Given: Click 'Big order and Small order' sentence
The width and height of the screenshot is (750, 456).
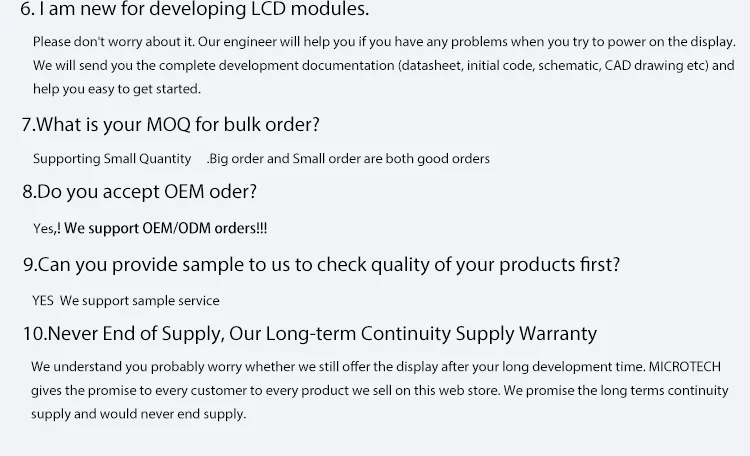Looking at the screenshot, I should pyautogui.click(x=348, y=159).
